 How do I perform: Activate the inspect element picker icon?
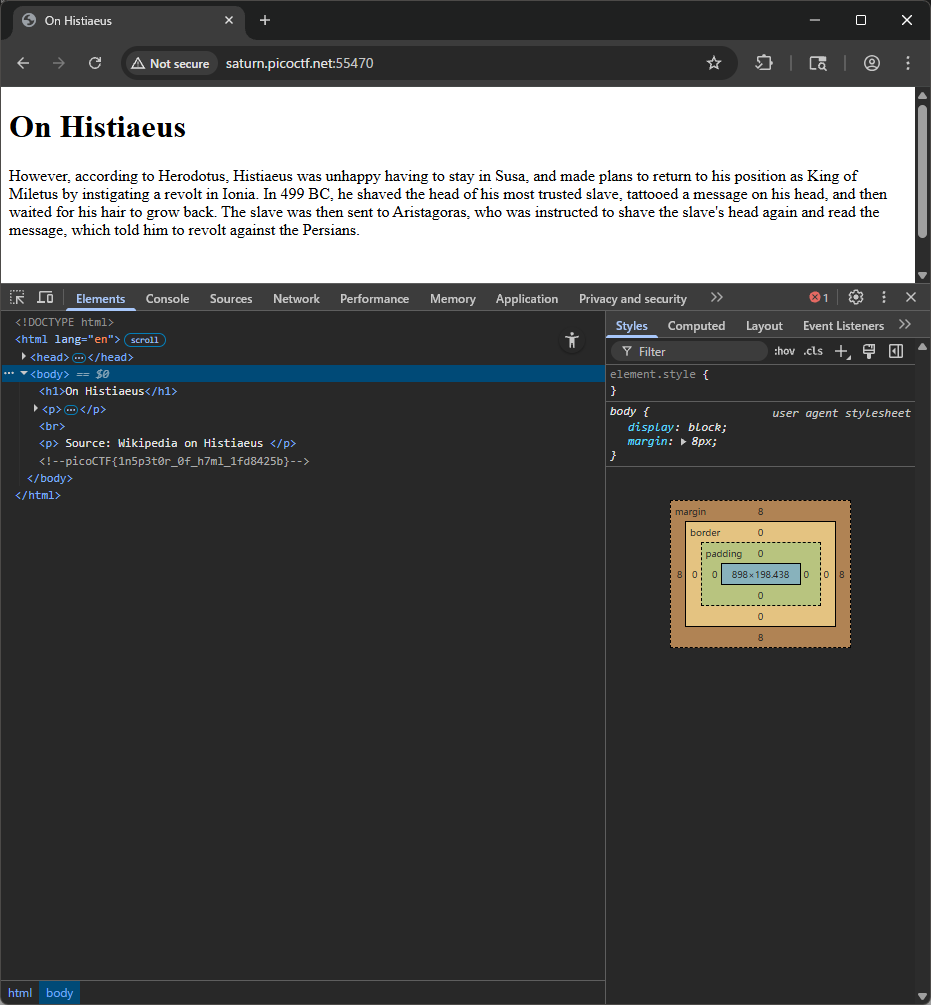click(17, 298)
